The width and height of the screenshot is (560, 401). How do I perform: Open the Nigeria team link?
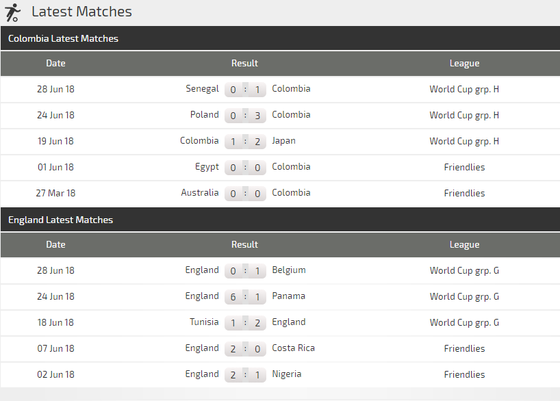286,374
